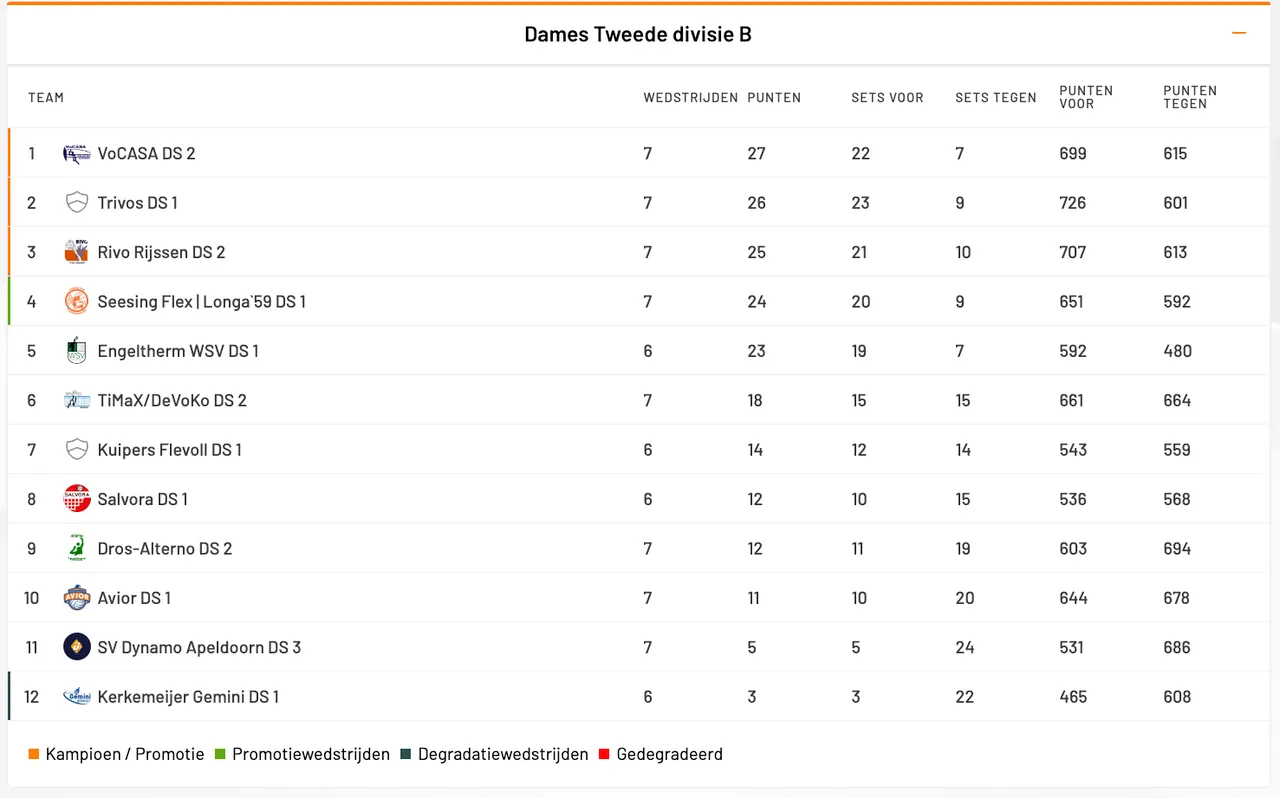This screenshot has height=798, width=1280.
Task: Click the Dames Tweede divisie B header
Action: click(638, 34)
